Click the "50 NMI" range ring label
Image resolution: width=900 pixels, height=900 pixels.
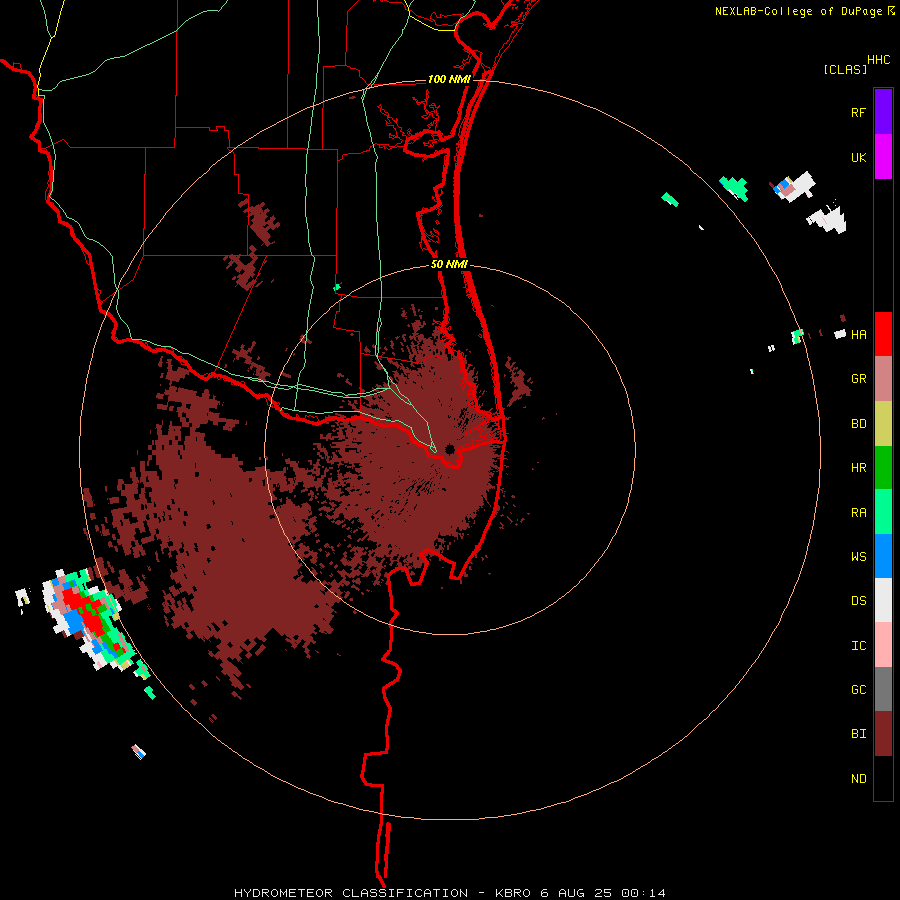(449, 264)
